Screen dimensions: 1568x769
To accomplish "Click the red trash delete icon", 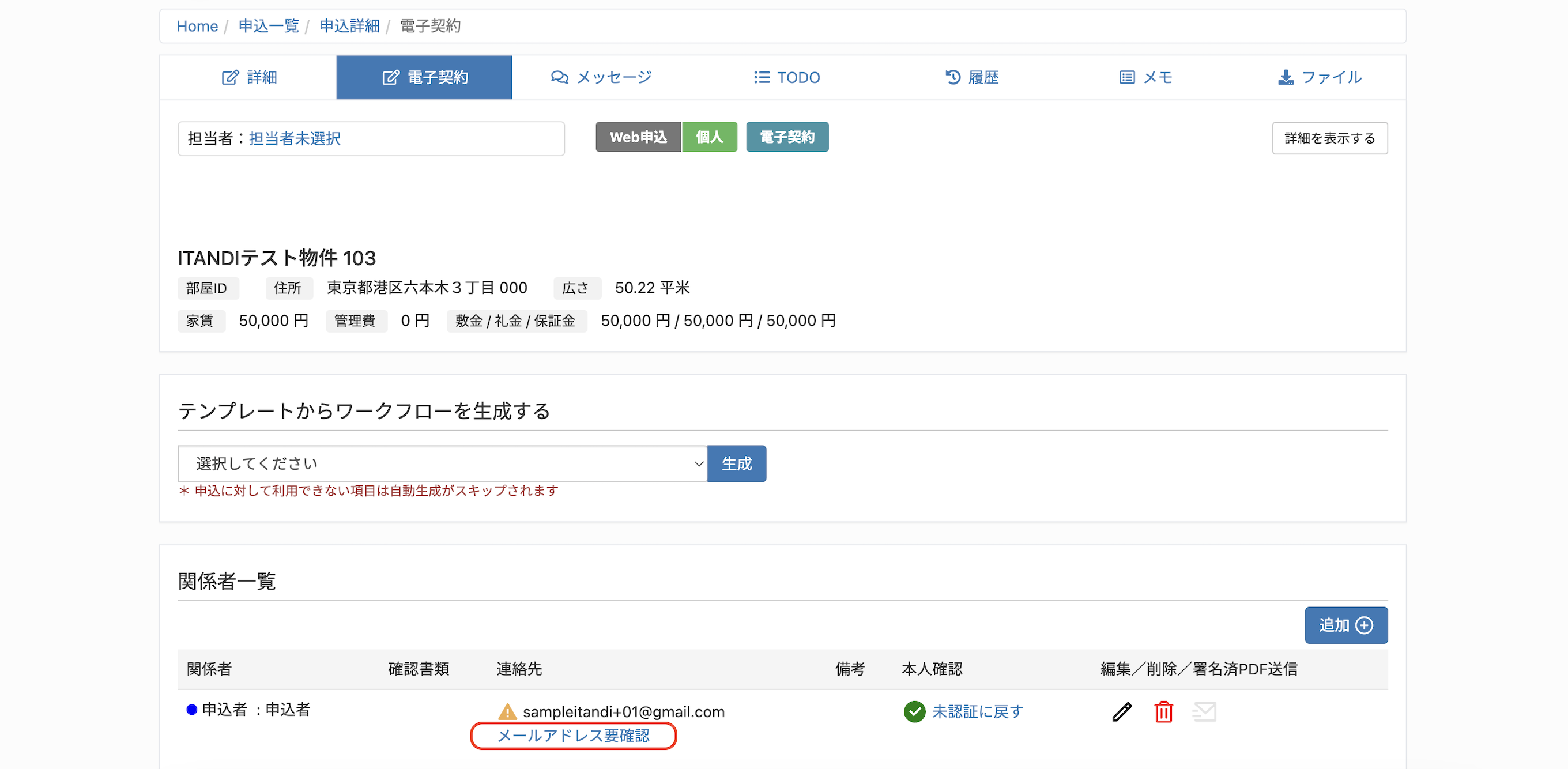I will click(x=1163, y=711).
